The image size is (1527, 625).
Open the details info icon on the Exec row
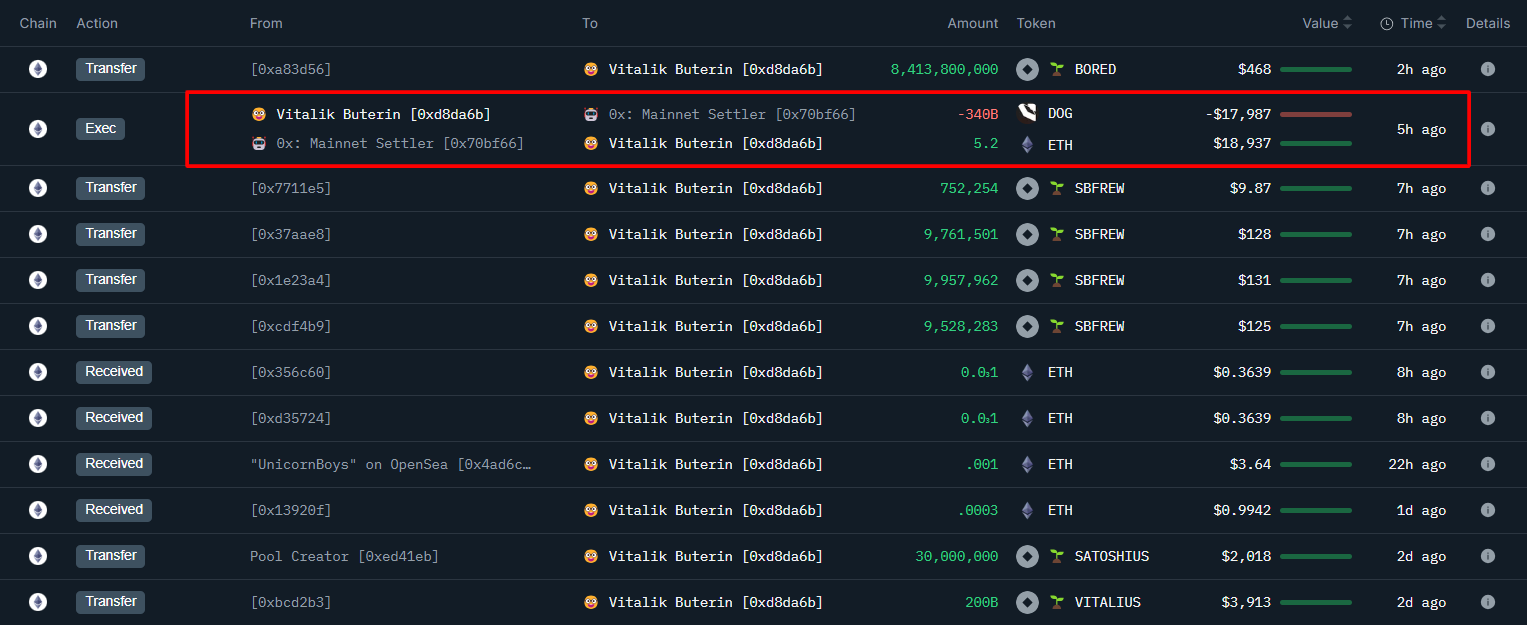tap(1487, 129)
